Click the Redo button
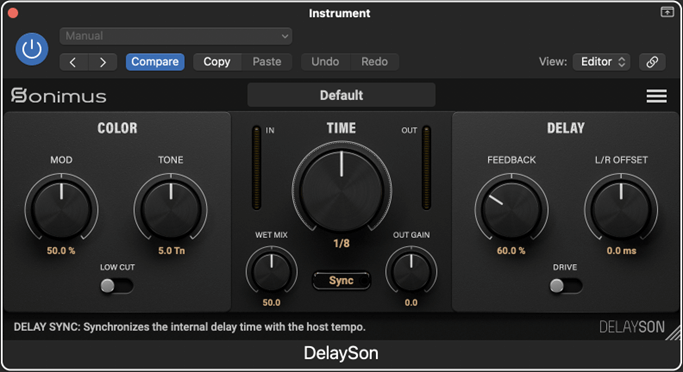Viewport: 683px width, 372px height. (375, 62)
